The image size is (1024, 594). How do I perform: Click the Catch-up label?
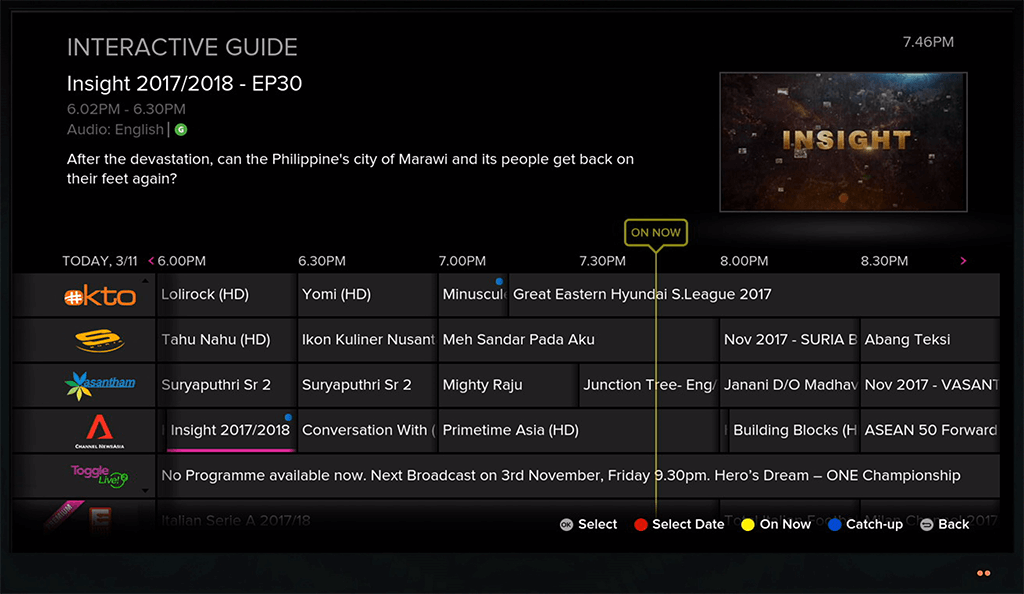(x=874, y=525)
